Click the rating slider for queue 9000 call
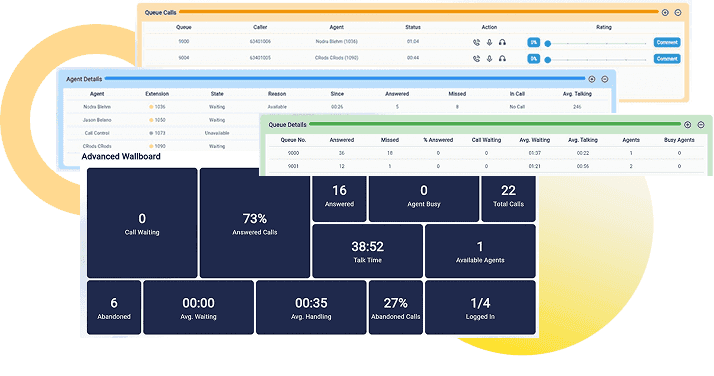The image size is (714, 376). click(x=596, y=44)
